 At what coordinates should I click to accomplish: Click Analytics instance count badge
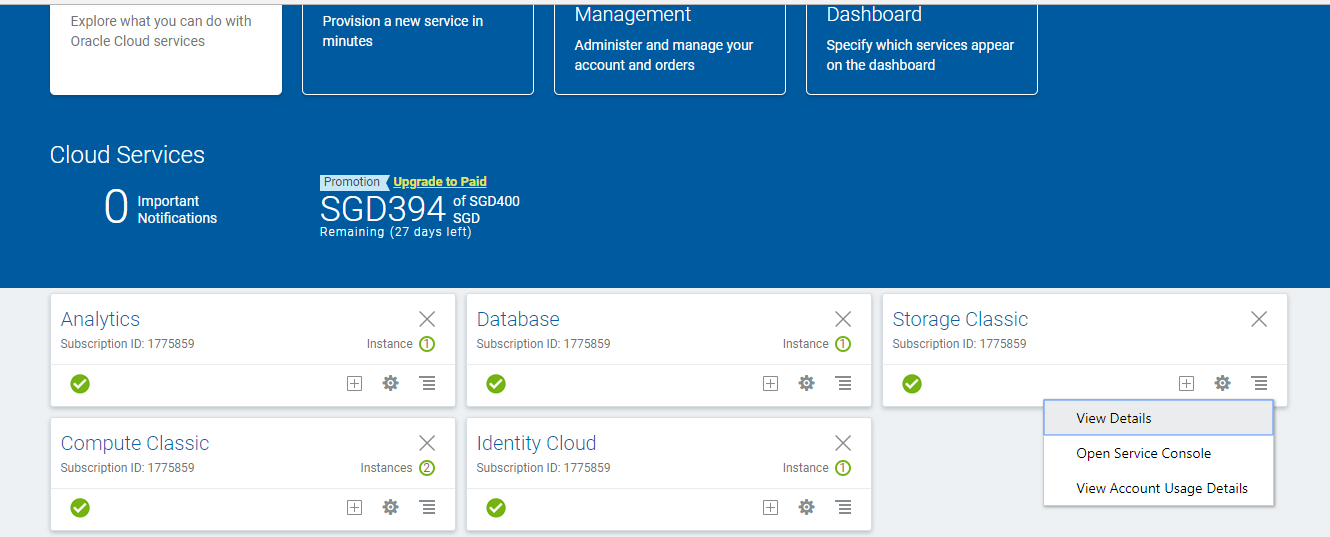point(427,344)
